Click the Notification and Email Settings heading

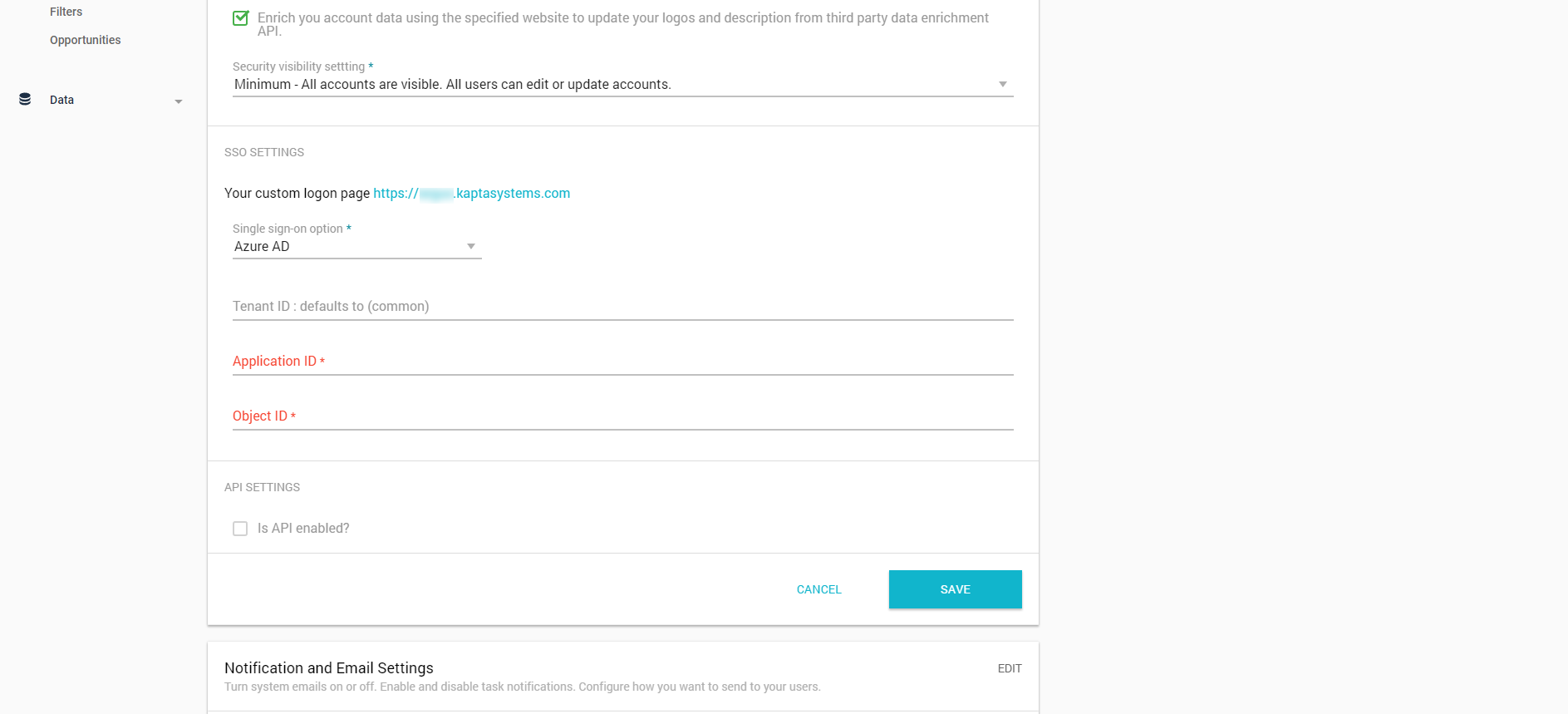click(x=329, y=667)
